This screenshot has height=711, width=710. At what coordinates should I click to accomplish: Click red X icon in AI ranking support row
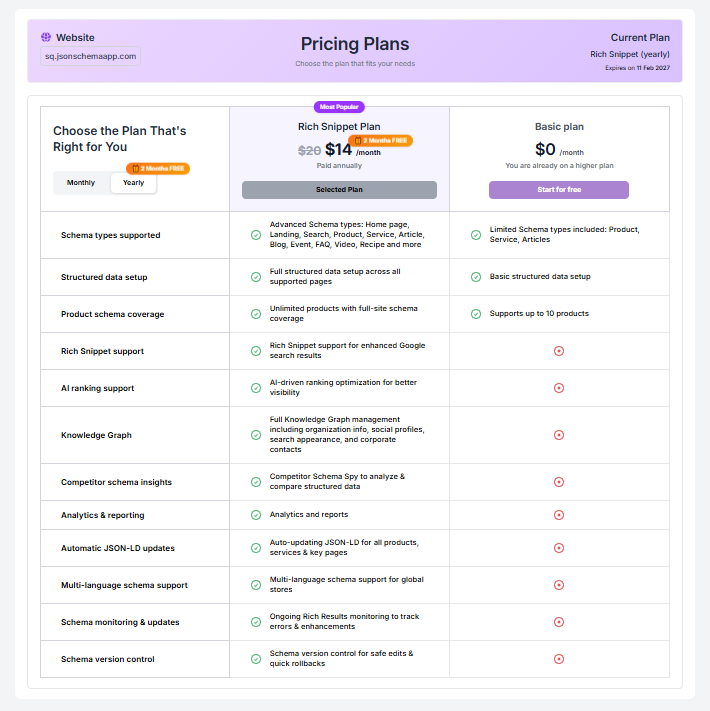tap(559, 388)
